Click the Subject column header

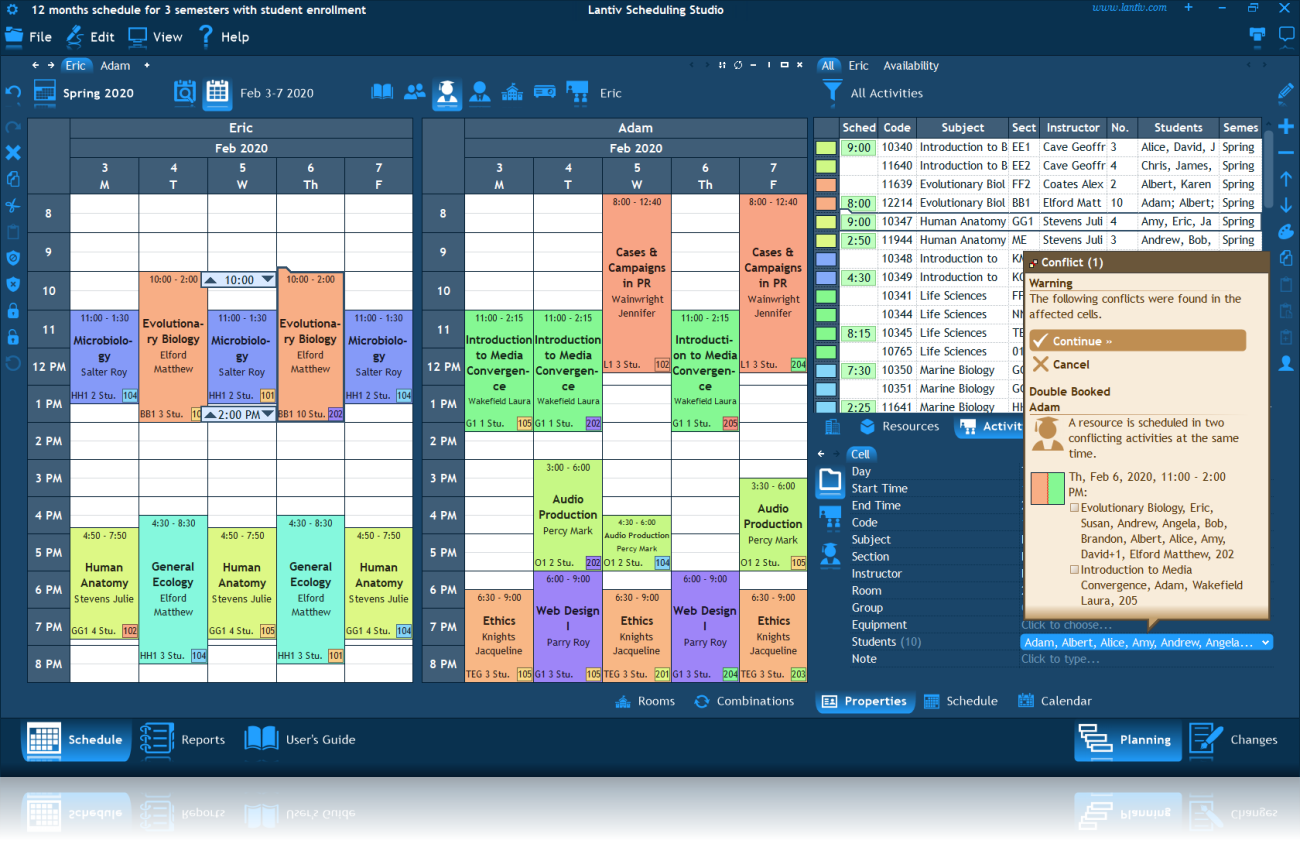[x=962, y=128]
